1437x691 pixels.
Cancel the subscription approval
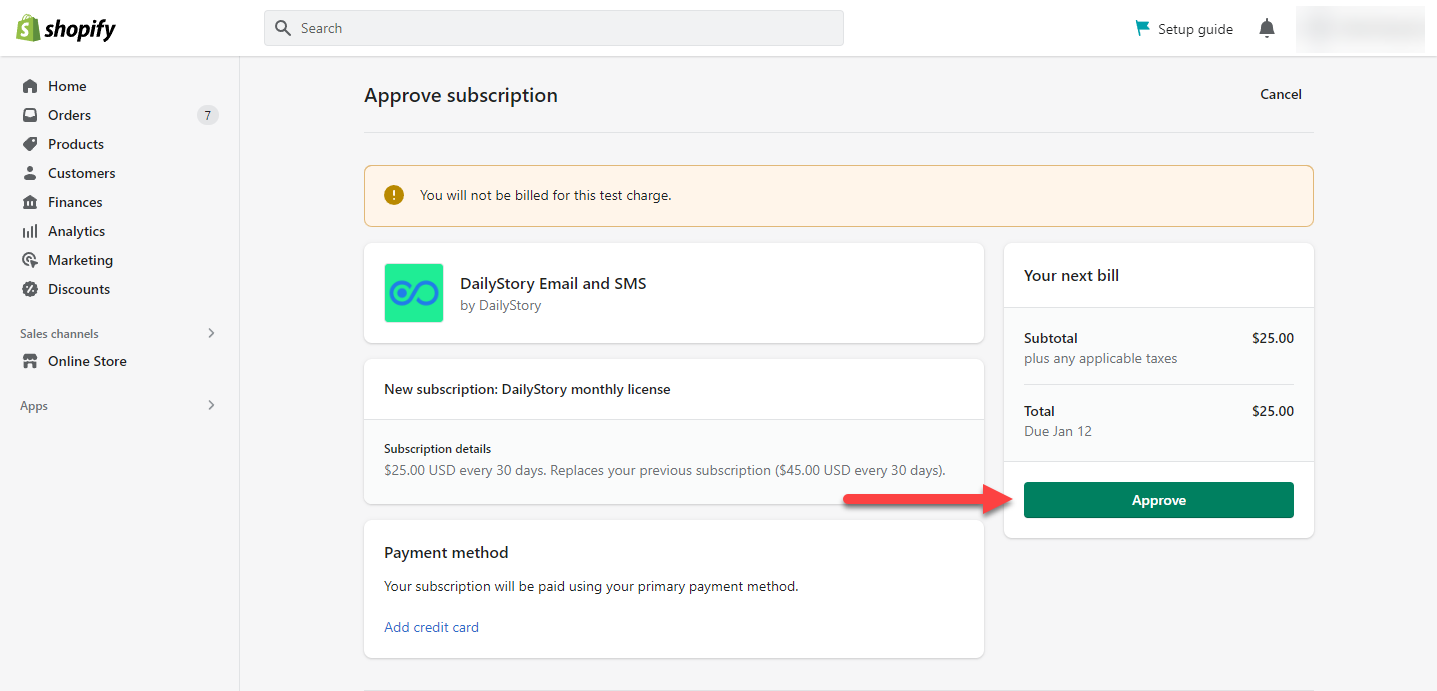tap(1281, 94)
